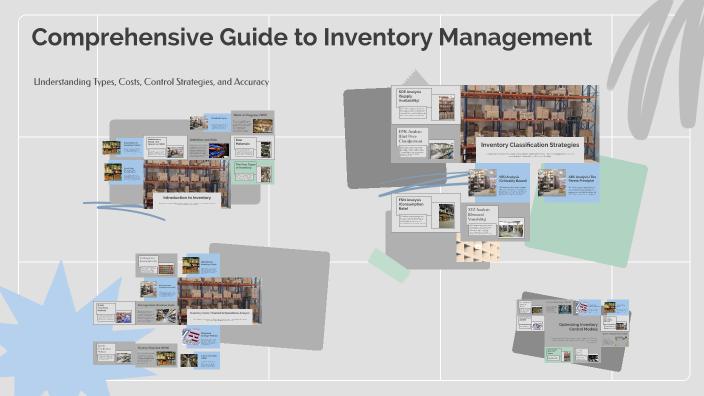704x396 pixels.
Task: Click the subtitle Understanding Types, Costs, Control Strategies
Action: coord(151,82)
